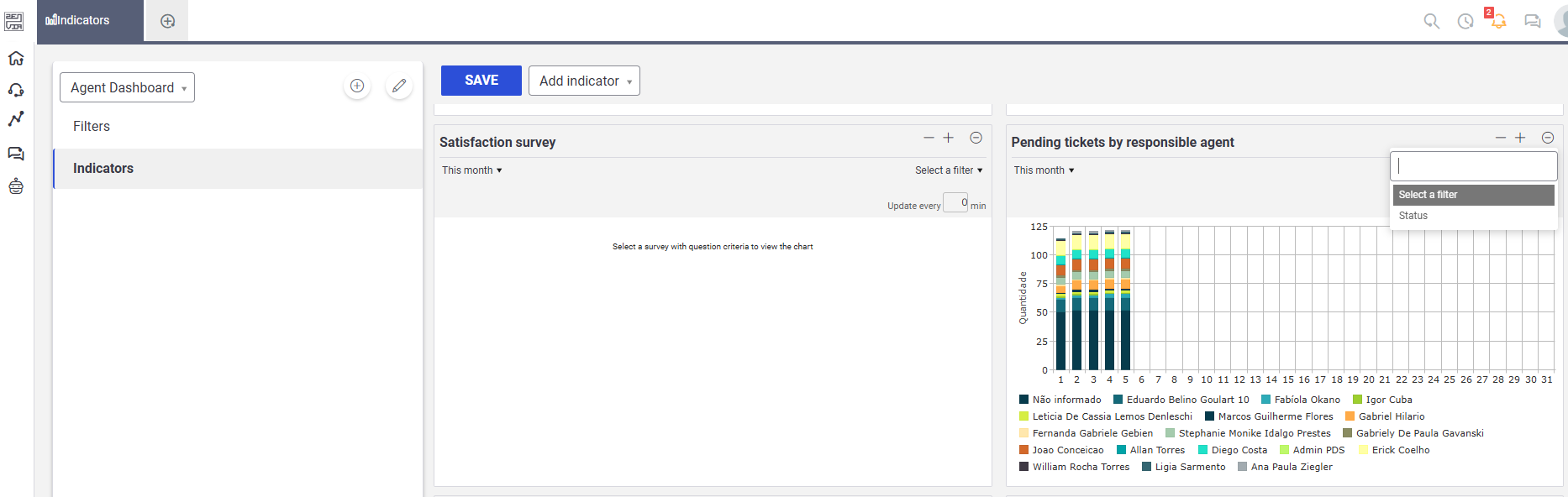Open the Add indicator dropdown

pyautogui.click(x=584, y=81)
